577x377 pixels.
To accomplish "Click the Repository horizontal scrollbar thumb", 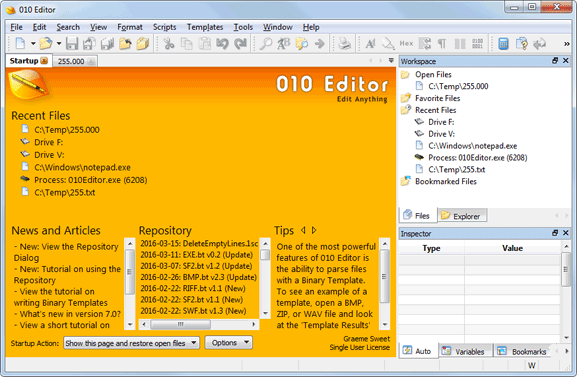I will tap(180, 324).
